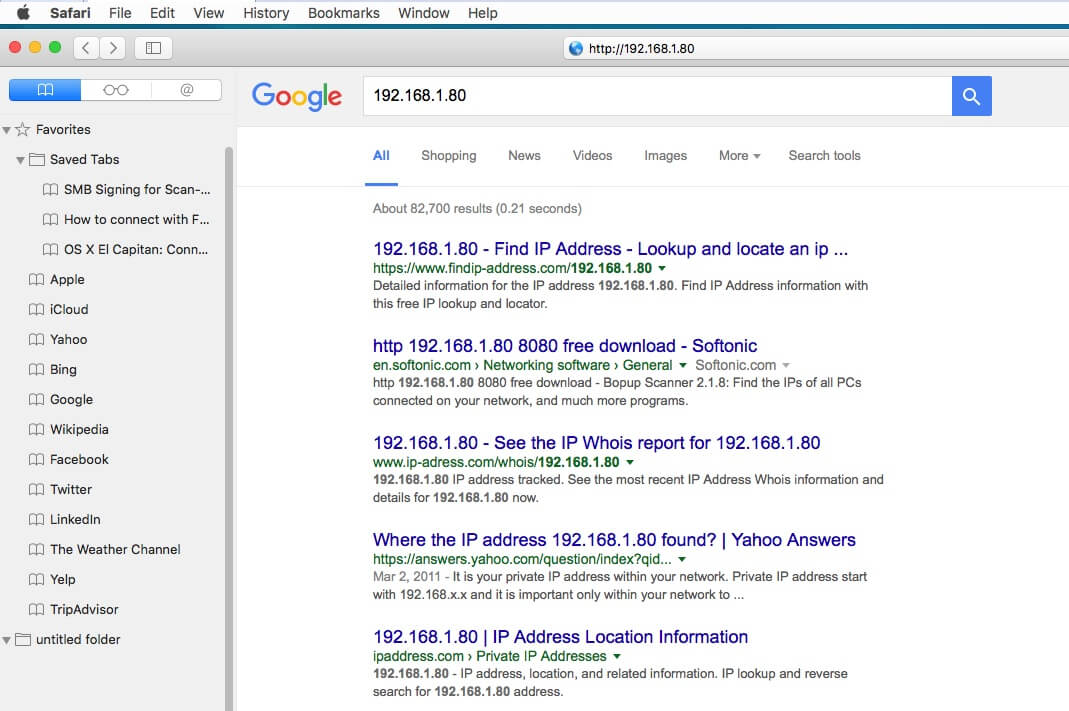Image resolution: width=1069 pixels, height=711 pixels.
Task: Open the Apple menu icon
Action: click(23, 13)
